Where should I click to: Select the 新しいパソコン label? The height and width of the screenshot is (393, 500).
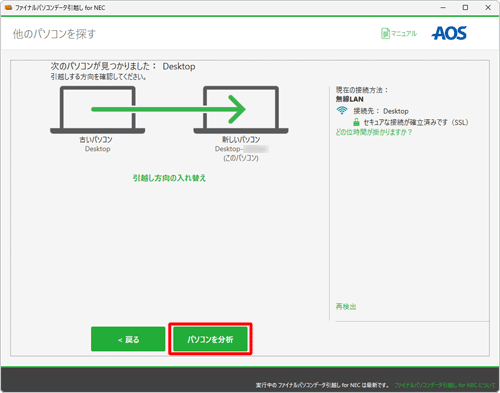coord(241,140)
